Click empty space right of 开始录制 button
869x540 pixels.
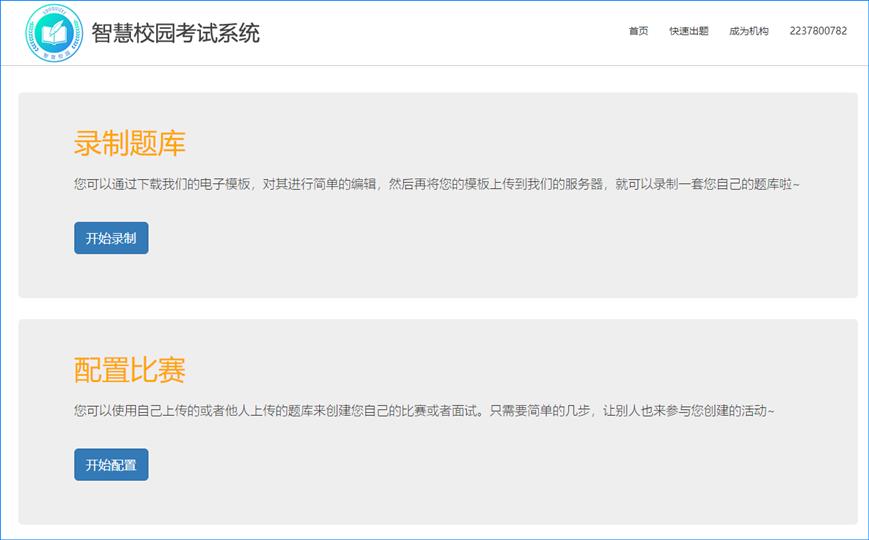click(x=450, y=239)
